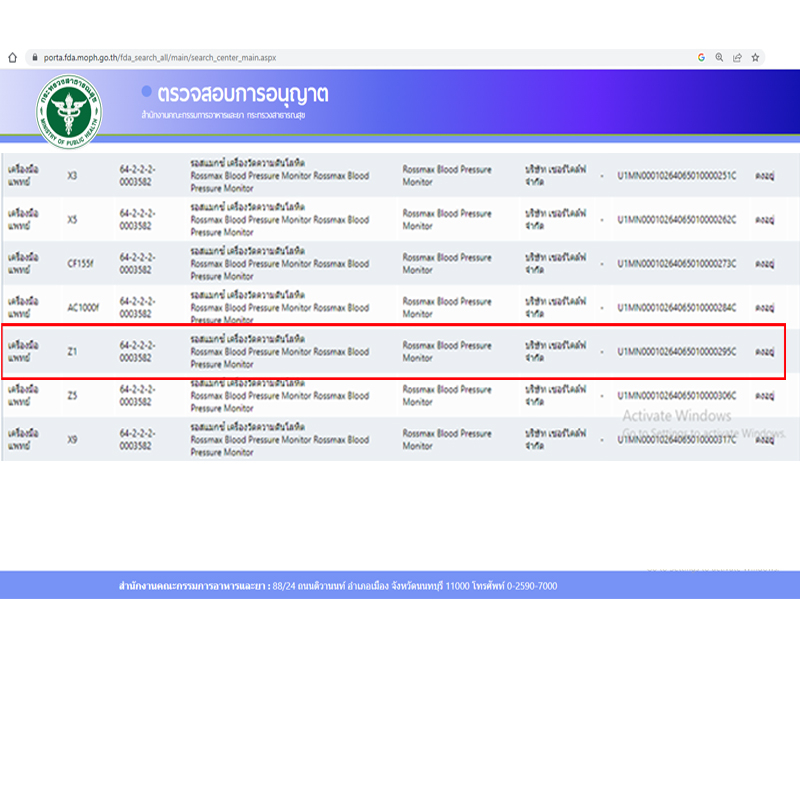This screenshot has height=800, width=800.
Task: Click license number ending in 0000295C
Action: pos(676,352)
